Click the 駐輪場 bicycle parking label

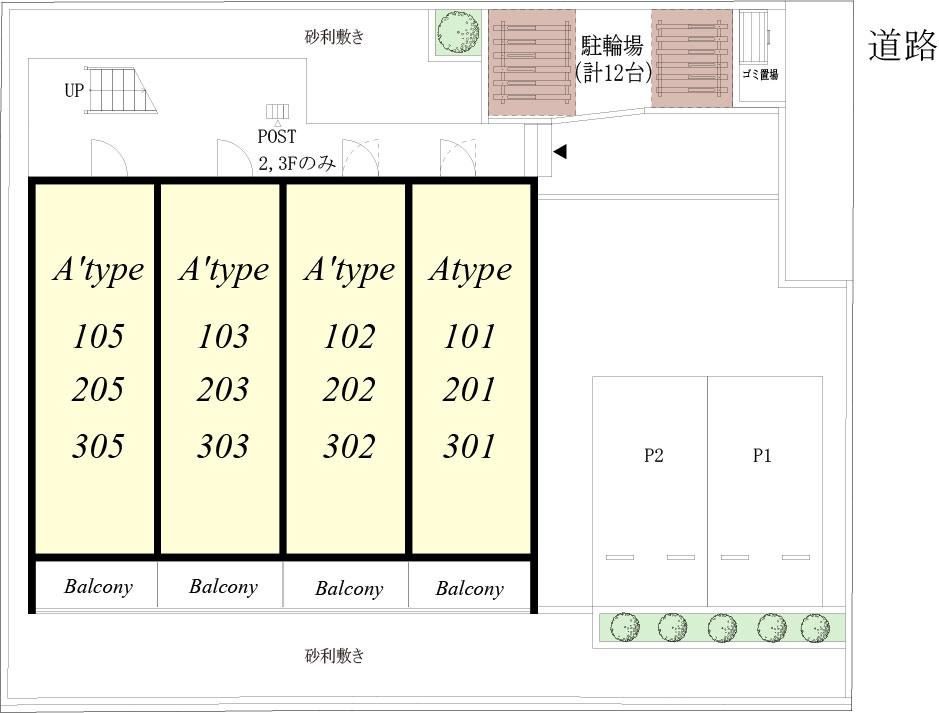tap(611, 46)
